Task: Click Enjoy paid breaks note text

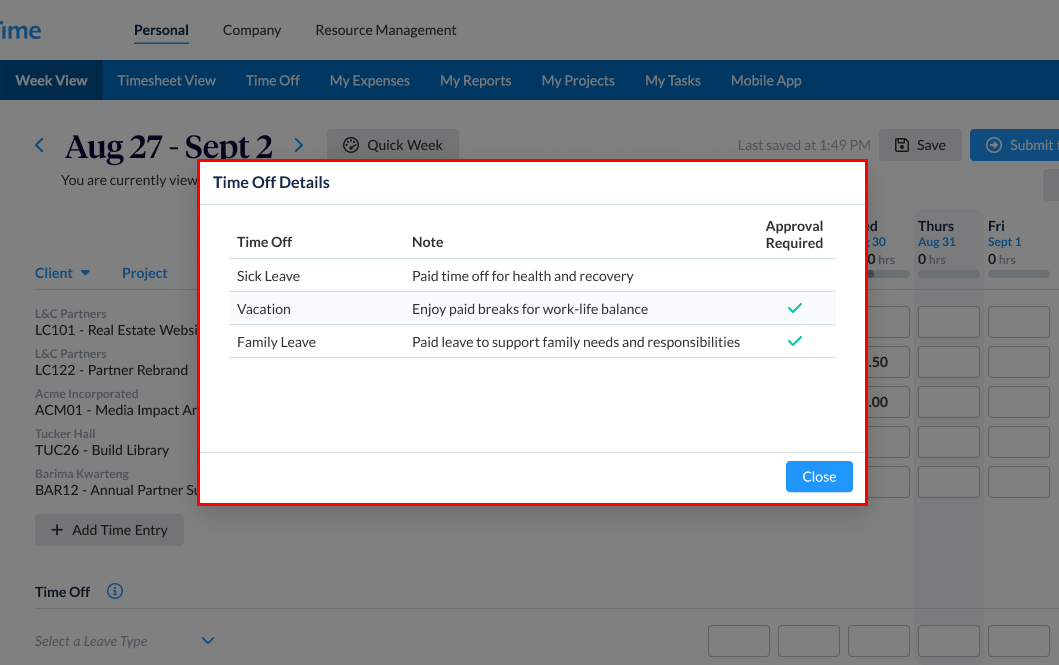Action: (x=530, y=309)
